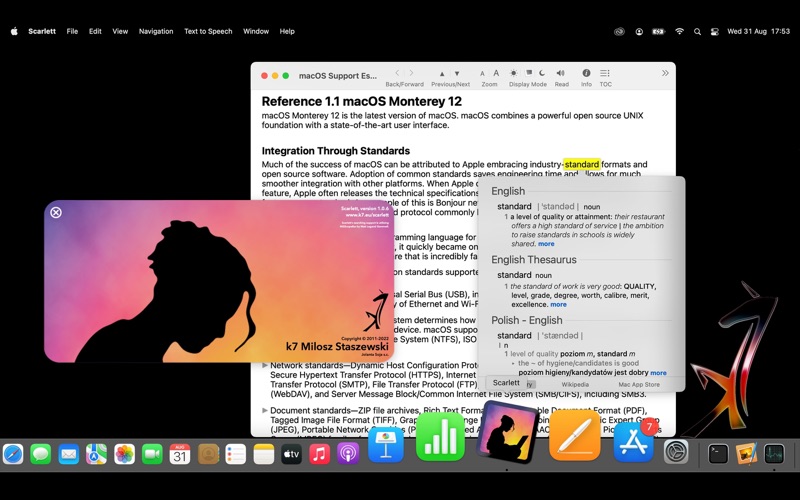This screenshot has height=500, width=800.
Task: Open Notes from the Dock
Action: pos(264,454)
